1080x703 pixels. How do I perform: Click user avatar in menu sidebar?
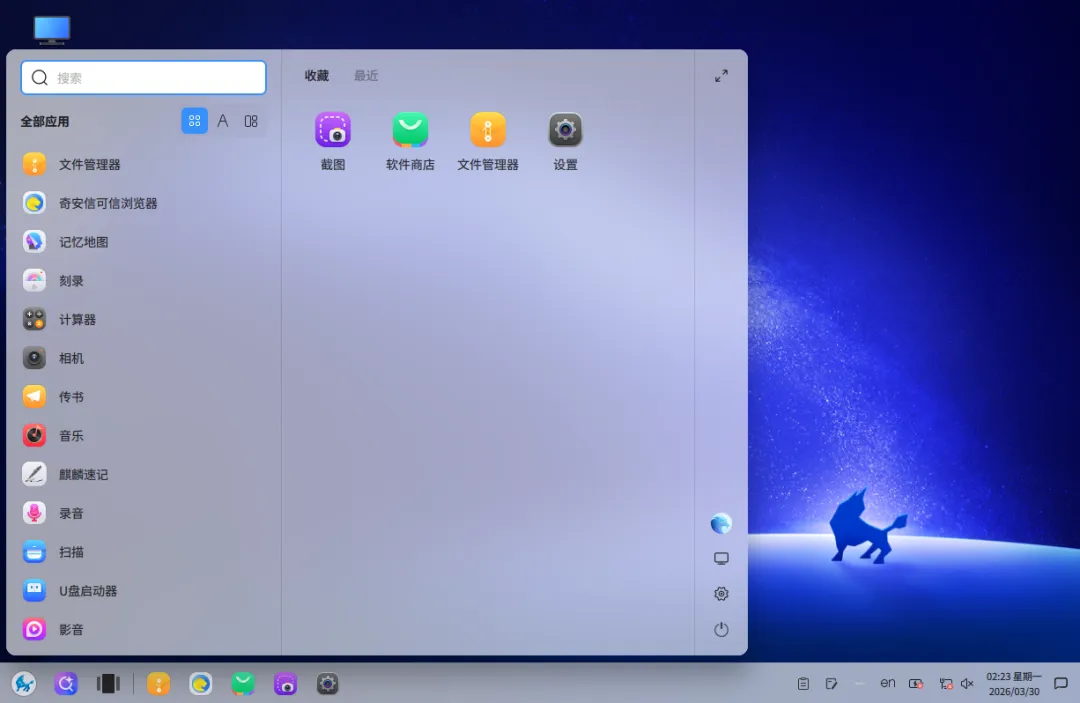click(721, 524)
